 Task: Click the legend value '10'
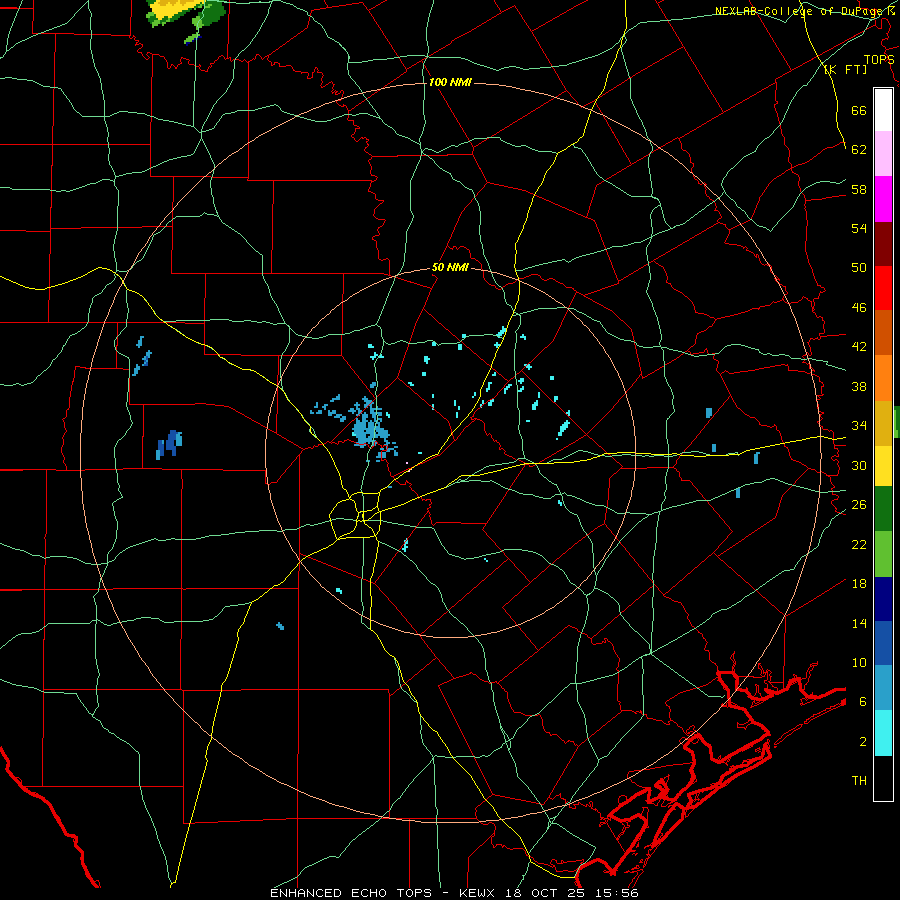tap(859, 662)
